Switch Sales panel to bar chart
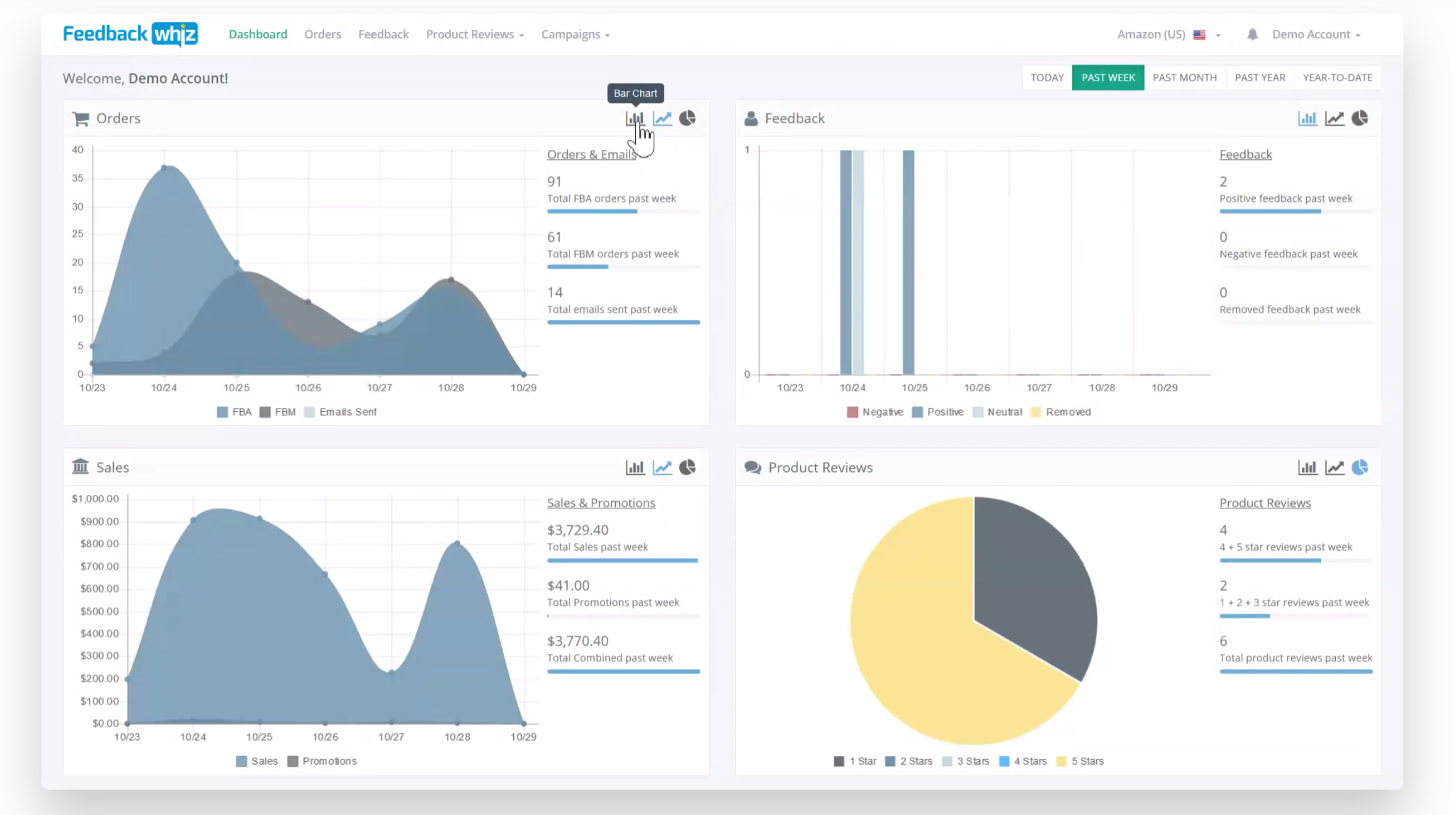1456x815 pixels. (635, 468)
